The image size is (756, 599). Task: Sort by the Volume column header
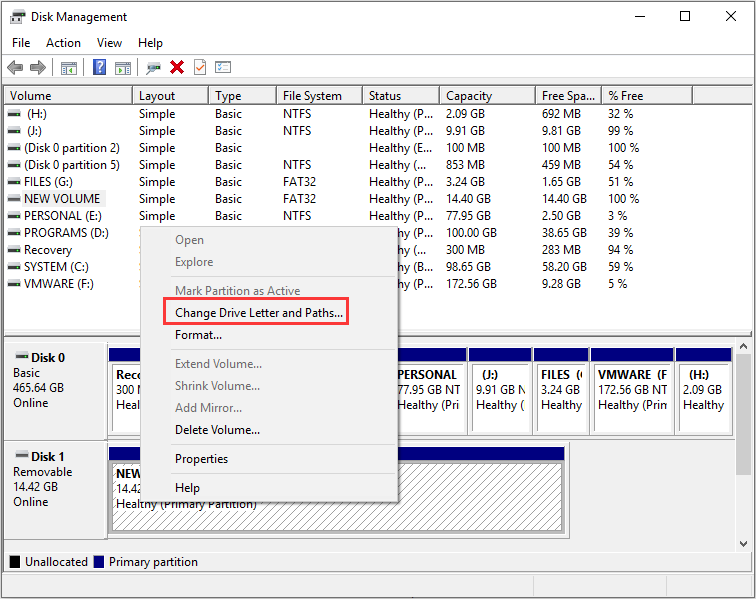pyautogui.click(x=68, y=96)
